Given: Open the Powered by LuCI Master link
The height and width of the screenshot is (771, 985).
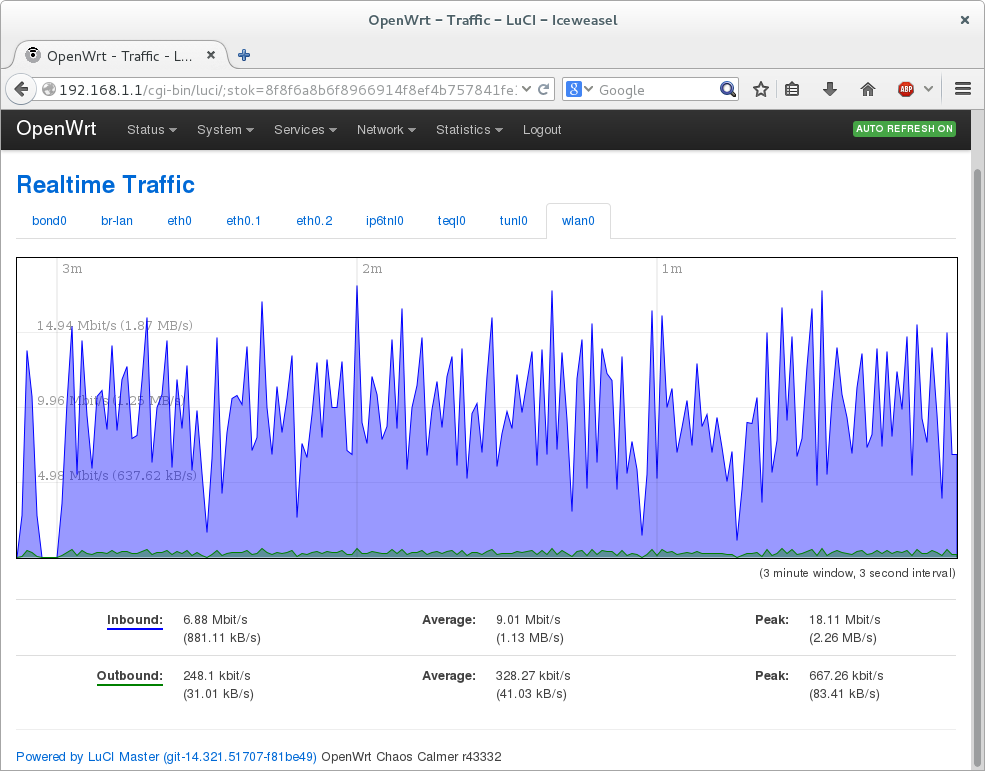Looking at the screenshot, I should (x=166, y=757).
